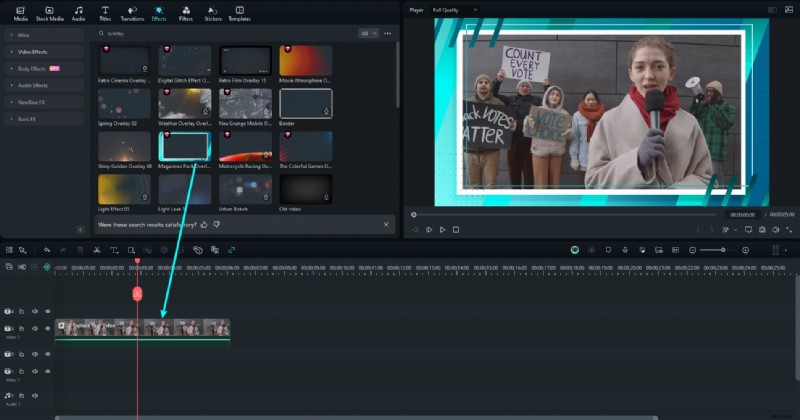
Task: Split clip with the scissors tool
Action: pyautogui.click(x=96, y=250)
